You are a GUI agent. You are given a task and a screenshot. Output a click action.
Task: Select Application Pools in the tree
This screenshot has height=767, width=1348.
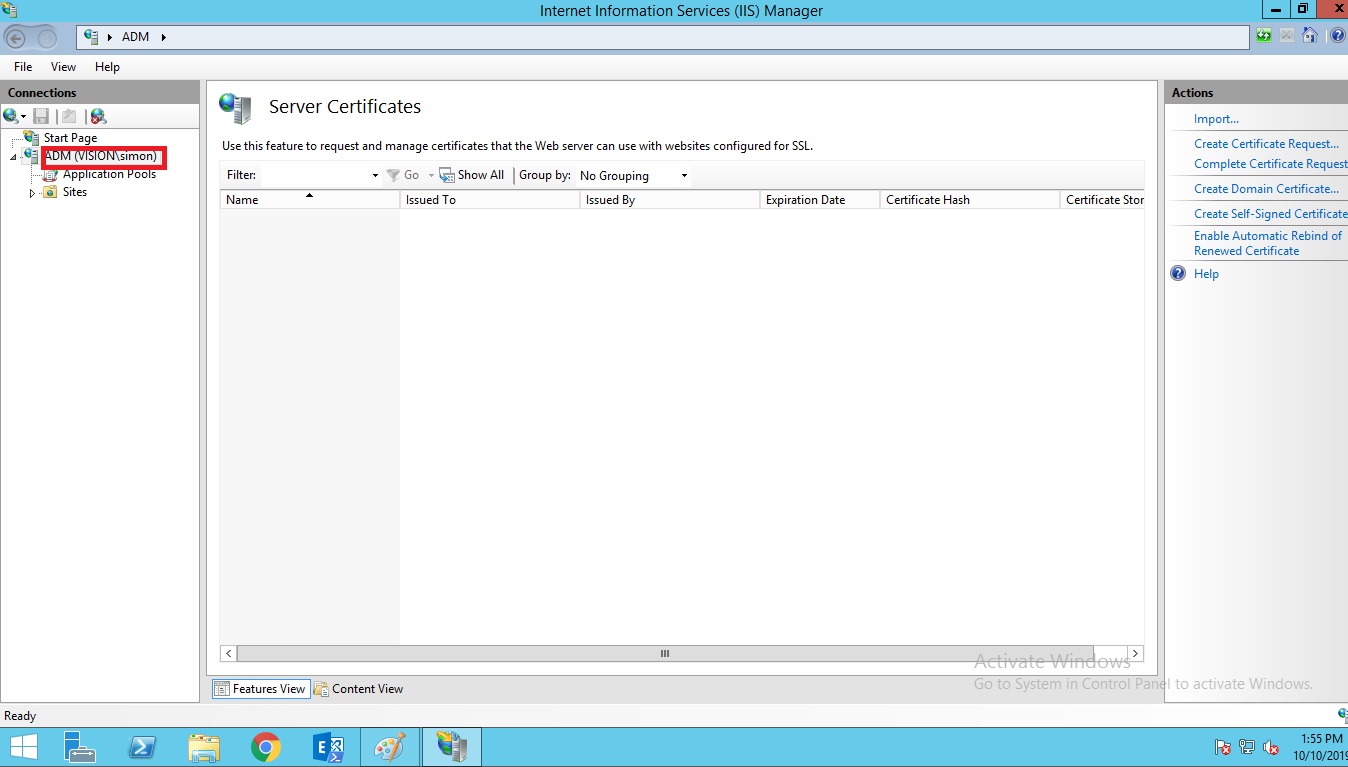110,174
